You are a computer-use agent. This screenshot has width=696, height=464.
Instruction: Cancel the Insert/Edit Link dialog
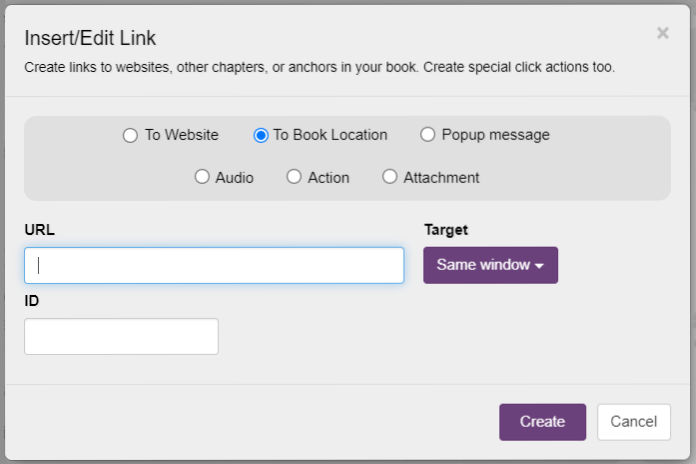633,422
